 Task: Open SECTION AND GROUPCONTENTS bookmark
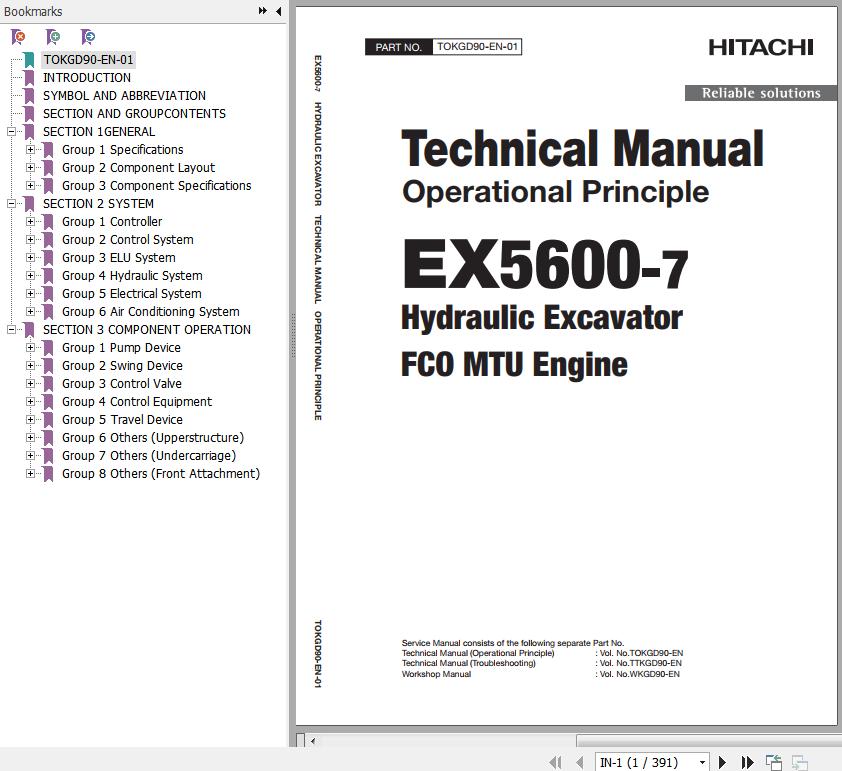point(134,113)
